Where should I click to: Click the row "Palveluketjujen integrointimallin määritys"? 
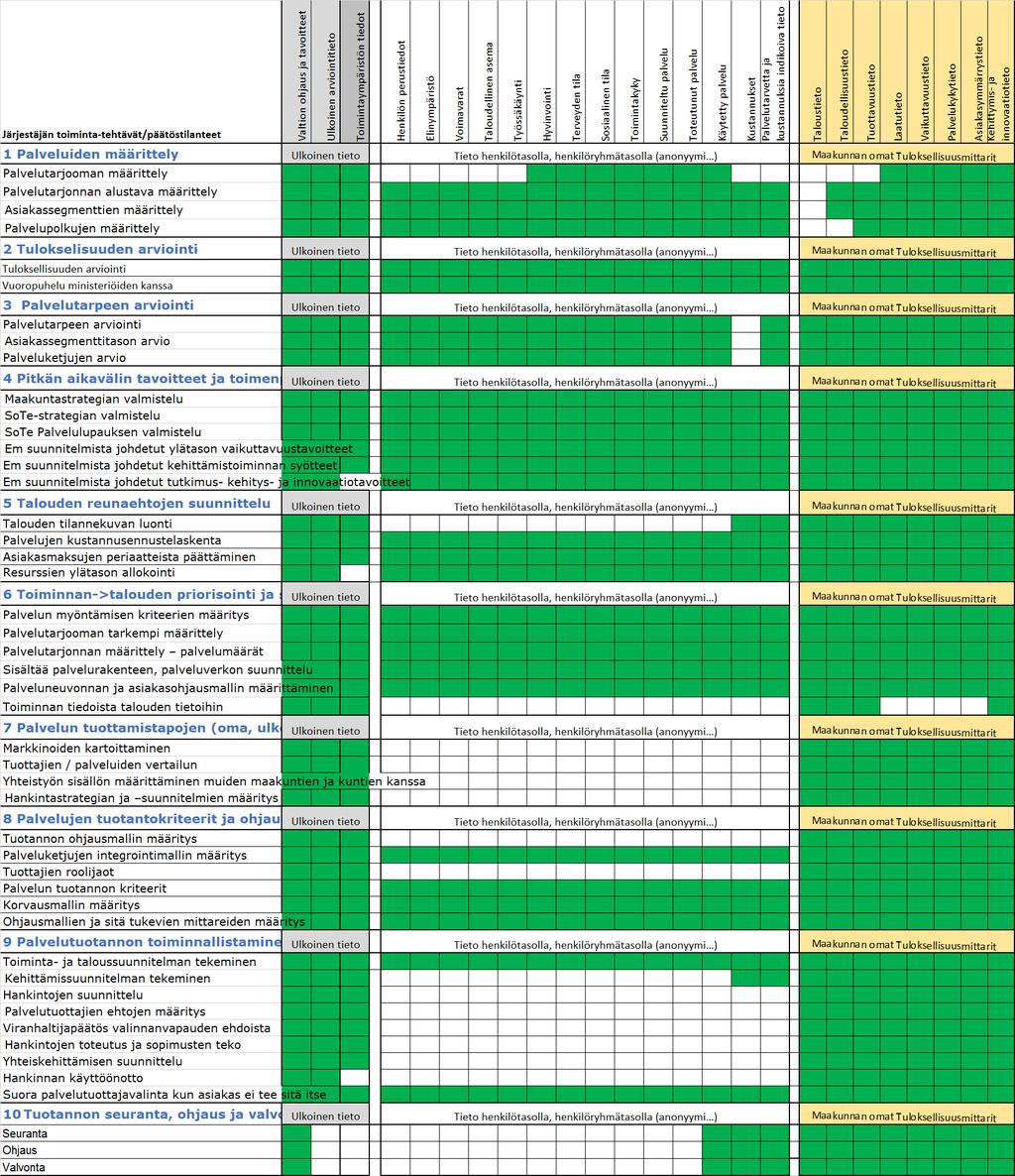point(125,855)
